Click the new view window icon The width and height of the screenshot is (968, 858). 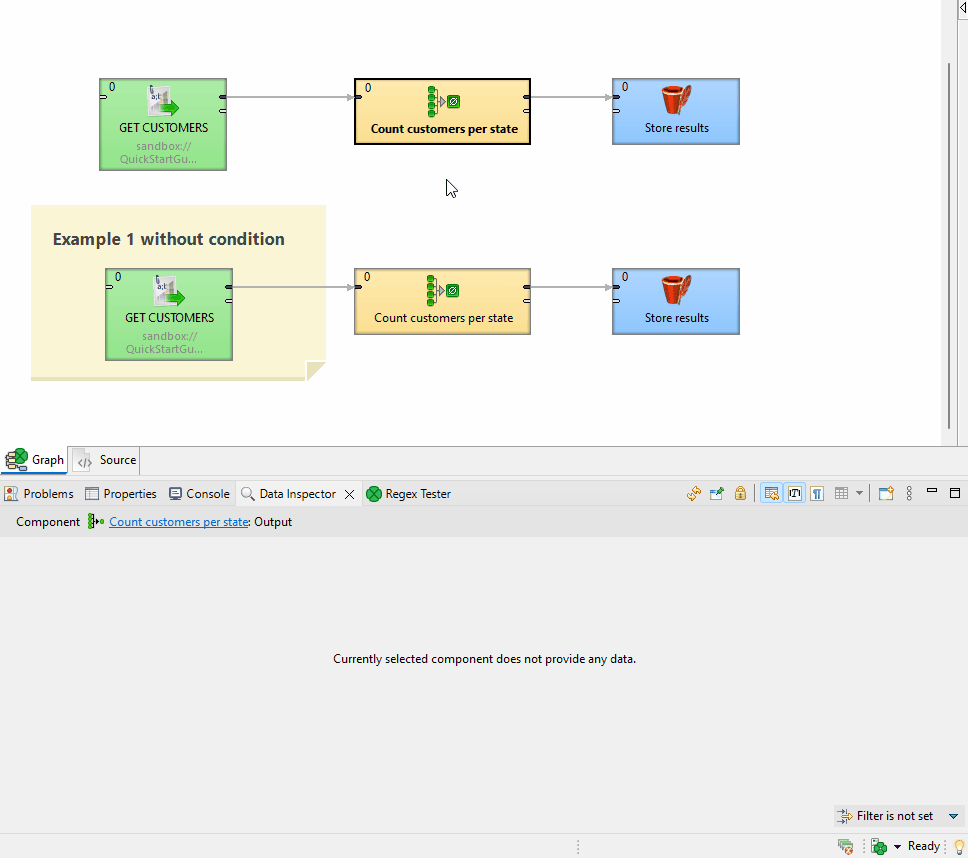pyautogui.click(x=886, y=494)
